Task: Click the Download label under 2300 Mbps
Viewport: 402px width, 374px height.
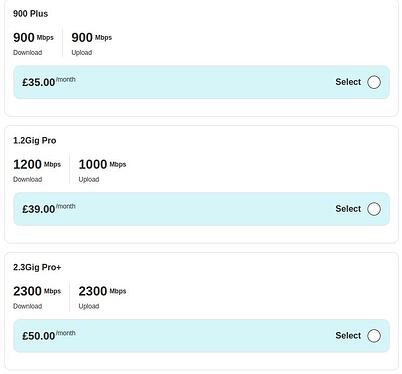Action: [x=27, y=306]
